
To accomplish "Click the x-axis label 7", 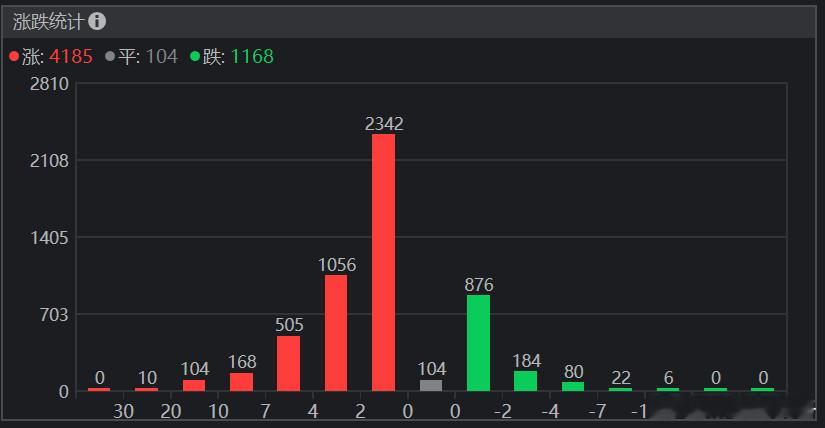I will [266, 411].
